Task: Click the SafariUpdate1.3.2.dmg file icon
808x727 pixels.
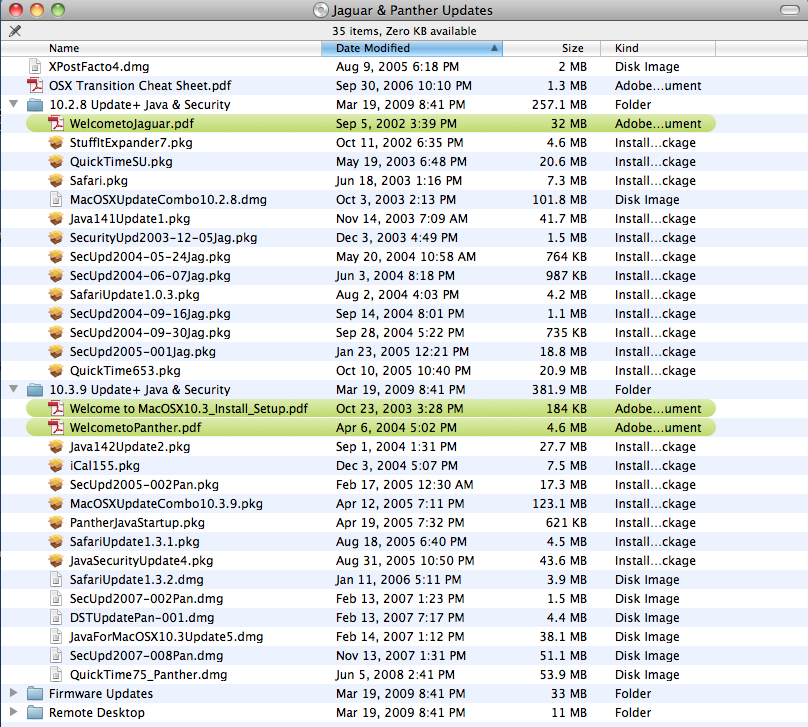Action: [56, 580]
